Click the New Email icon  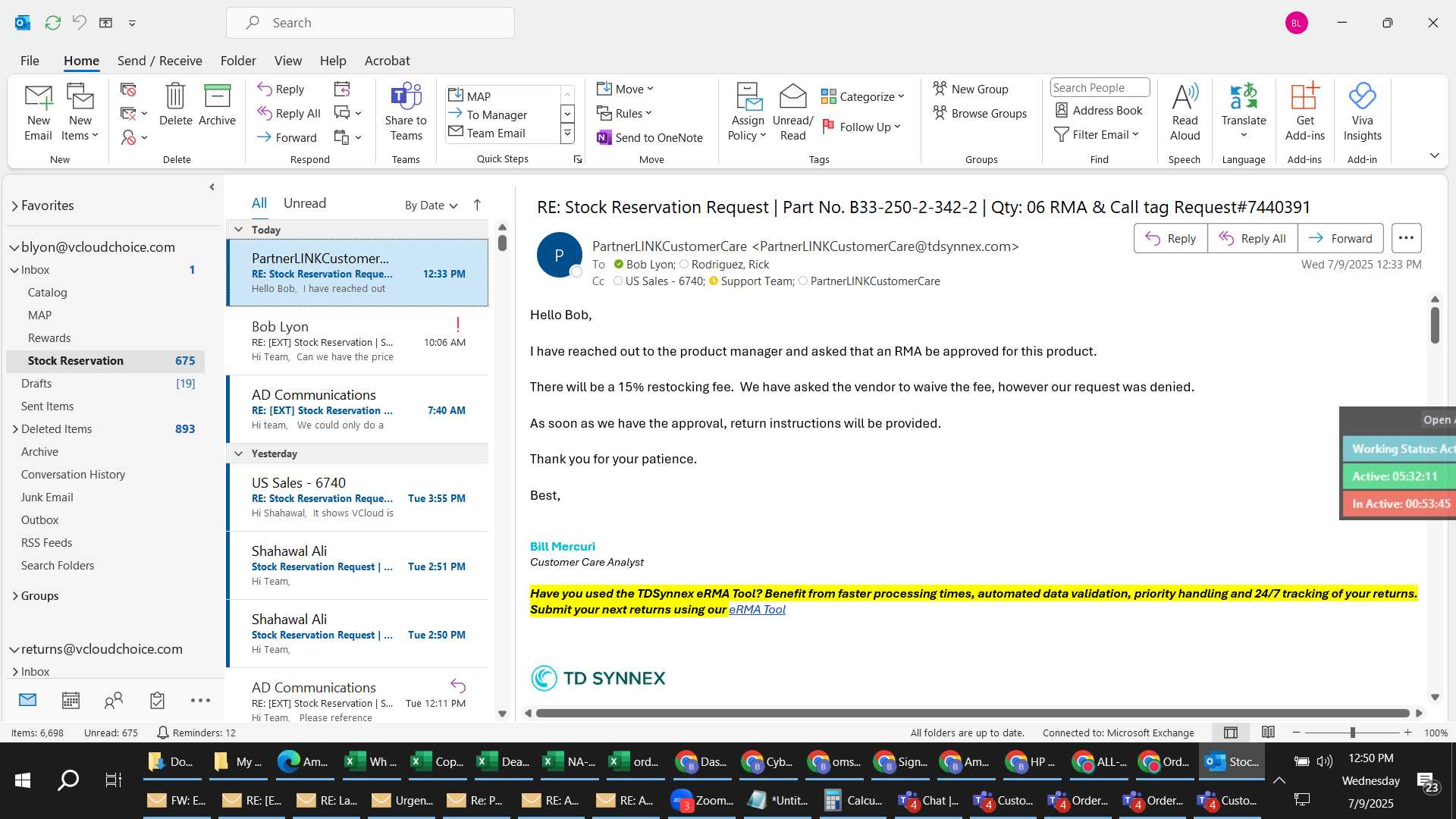(38, 112)
